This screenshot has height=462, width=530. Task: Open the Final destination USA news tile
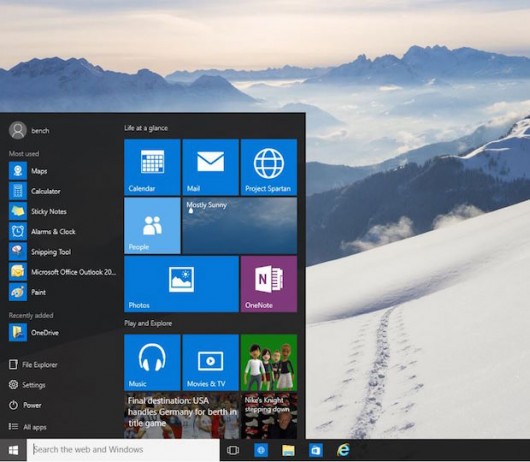(182, 416)
